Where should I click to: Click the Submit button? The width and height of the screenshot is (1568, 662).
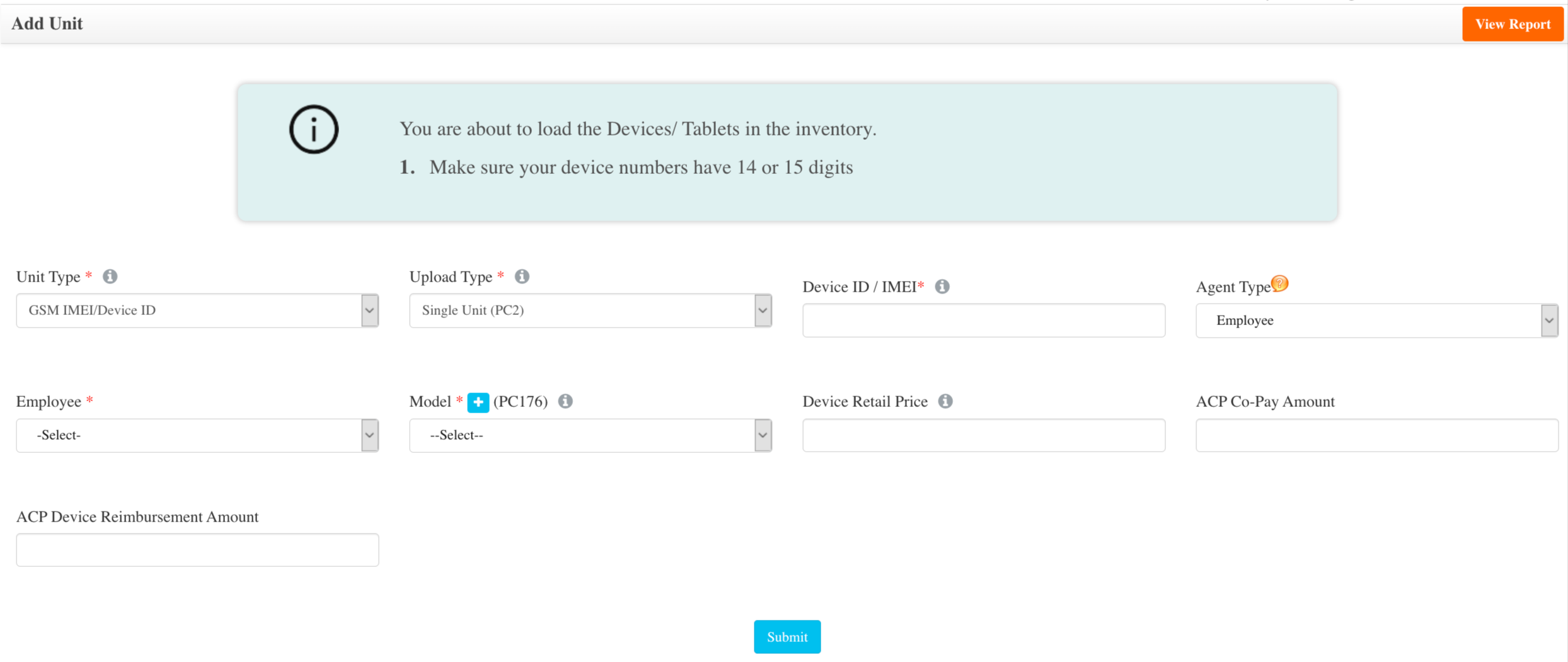pyautogui.click(x=787, y=637)
